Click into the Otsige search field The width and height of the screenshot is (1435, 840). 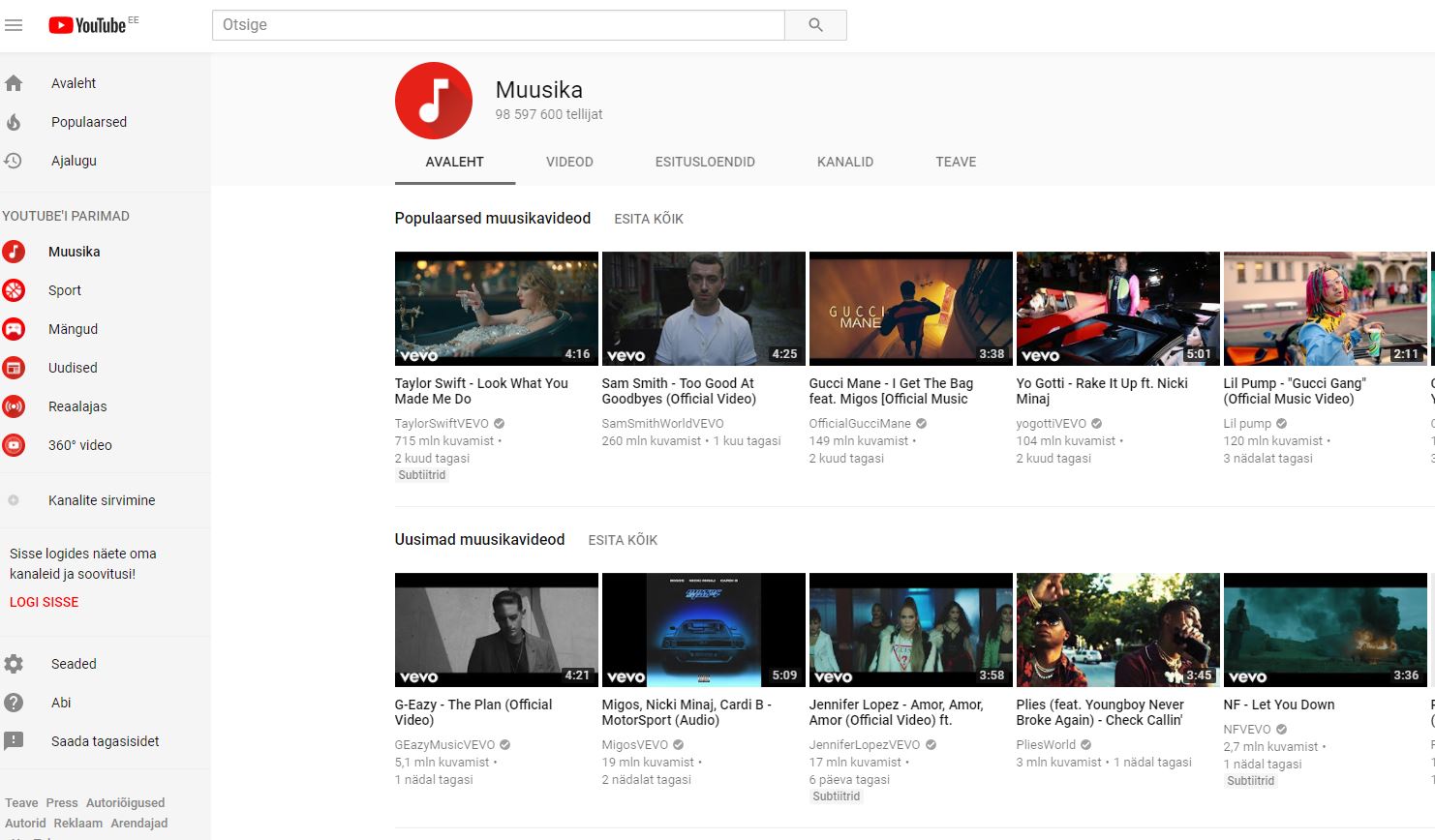[498, 25]
